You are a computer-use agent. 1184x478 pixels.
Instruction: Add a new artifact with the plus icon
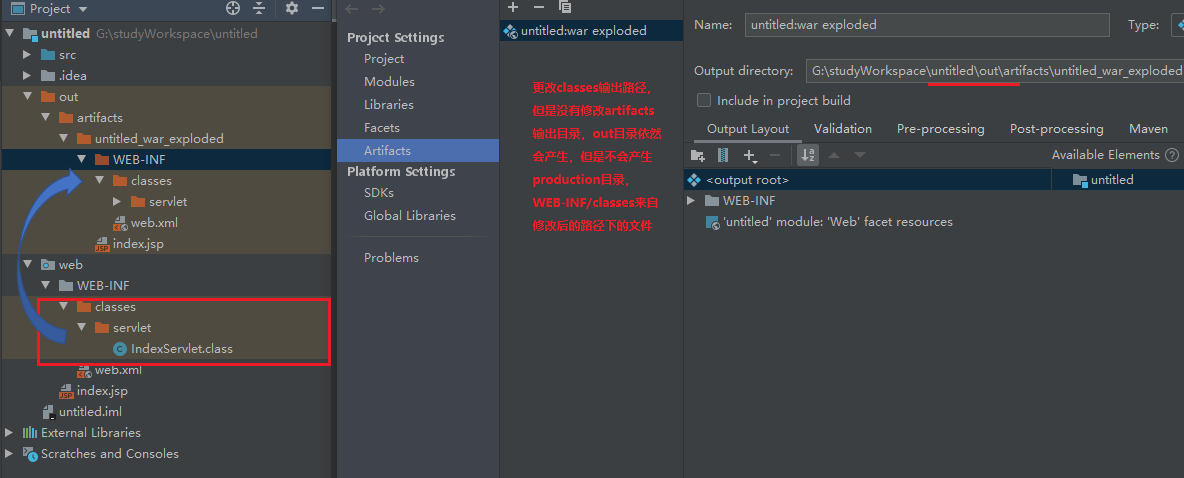(x=513, y=7)
